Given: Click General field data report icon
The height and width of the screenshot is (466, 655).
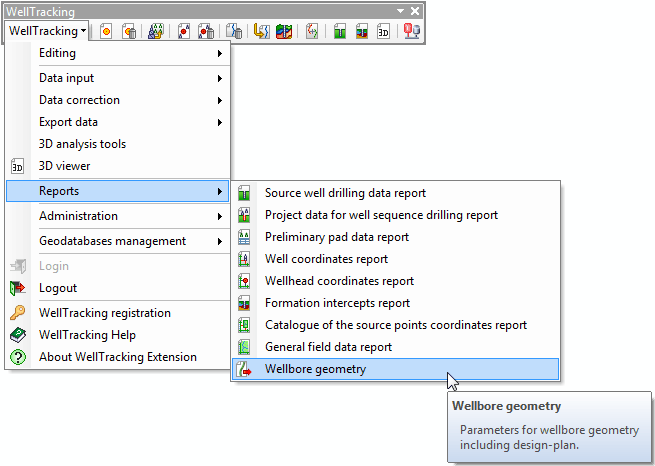Looking at the screenshot, I should point(244,347).
